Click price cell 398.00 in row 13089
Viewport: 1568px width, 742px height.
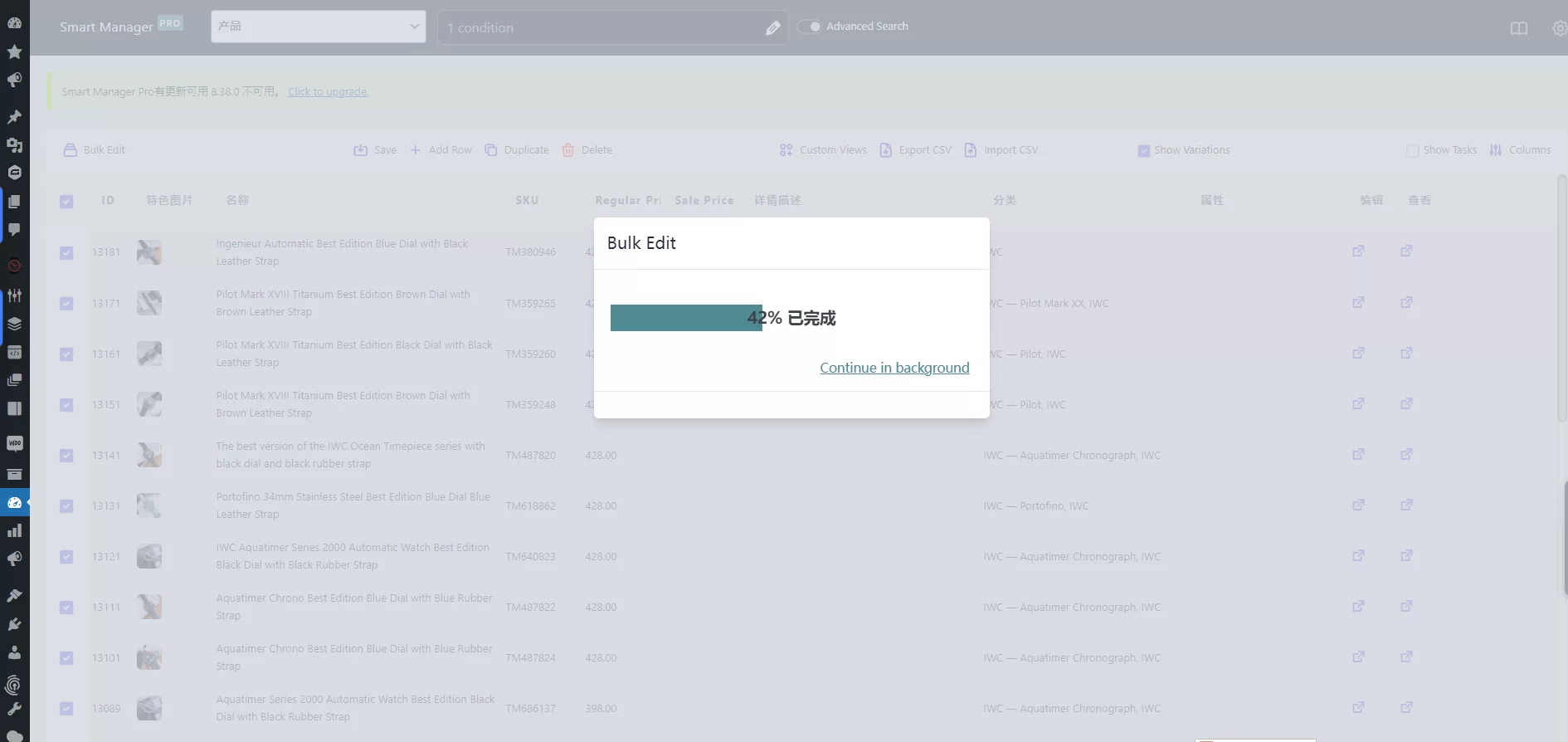click(x=601, y=708)
